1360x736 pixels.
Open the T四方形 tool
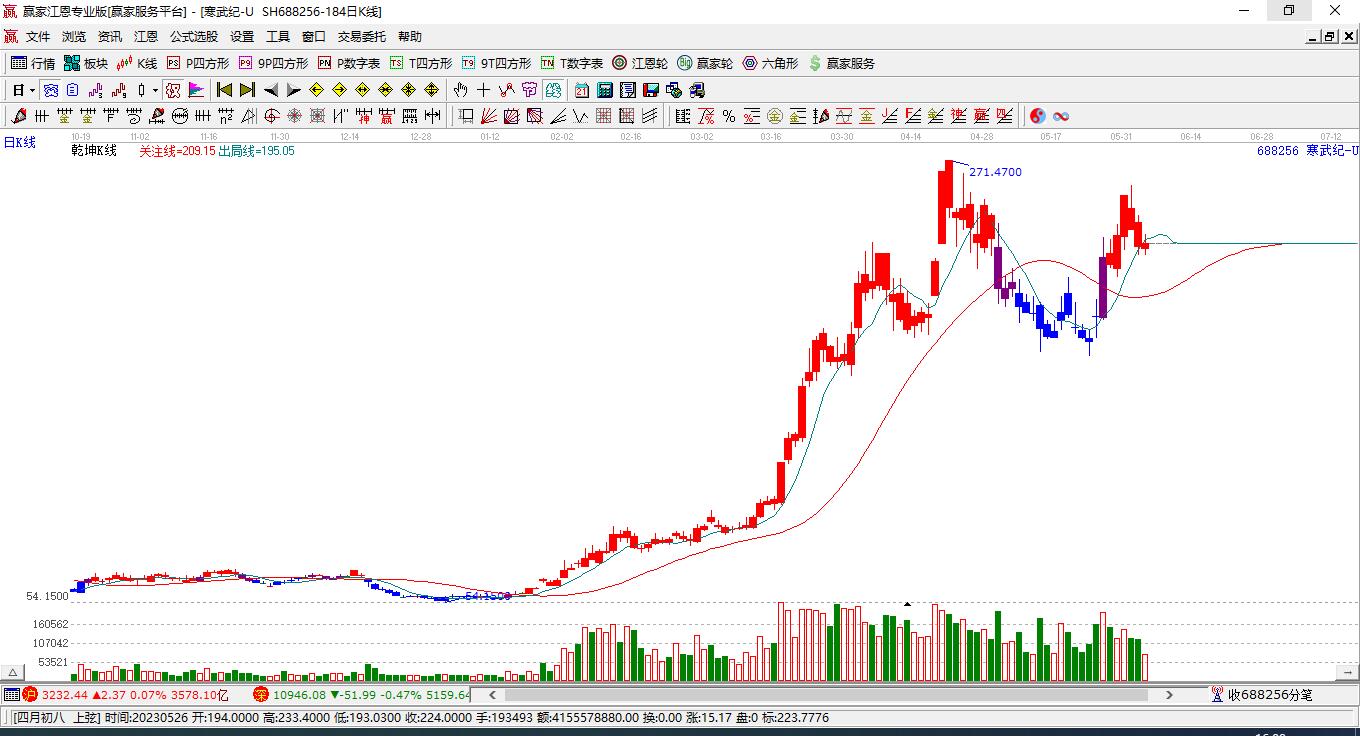[421, 63]
